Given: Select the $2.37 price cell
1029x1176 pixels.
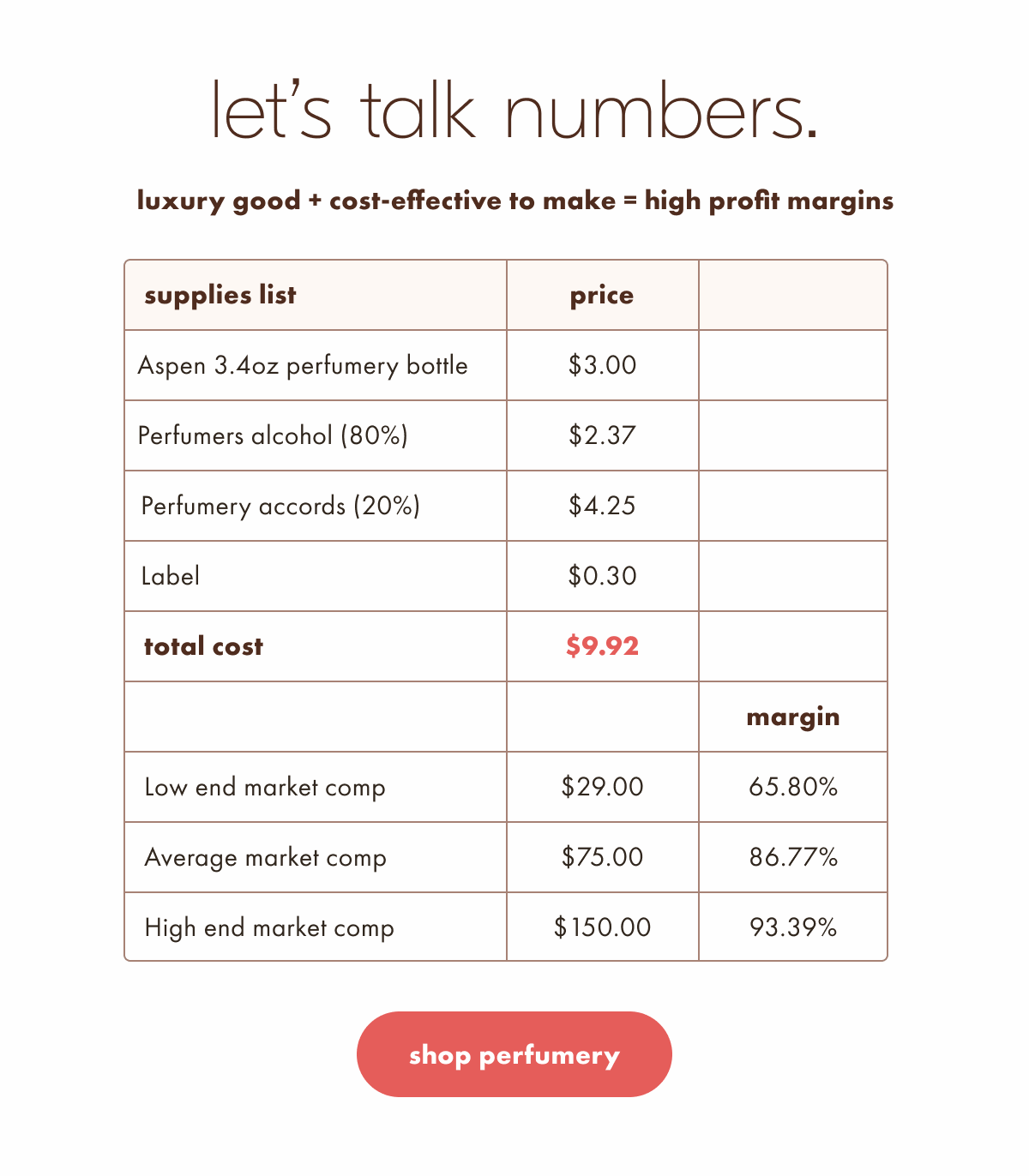Looking at the screenshot, I should click(x=602, y=435).
